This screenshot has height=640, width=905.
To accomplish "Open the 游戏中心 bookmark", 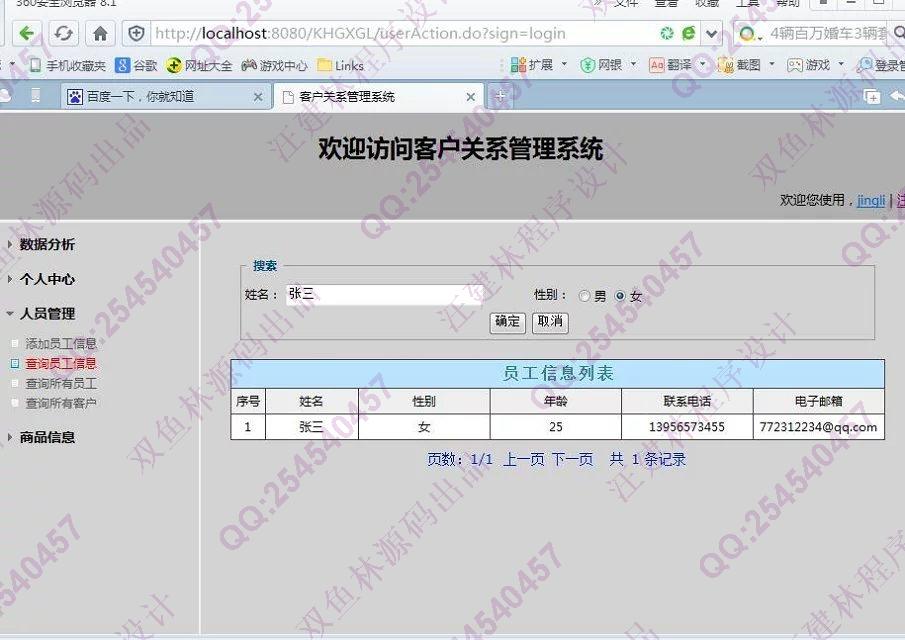I will pos(275,65).
